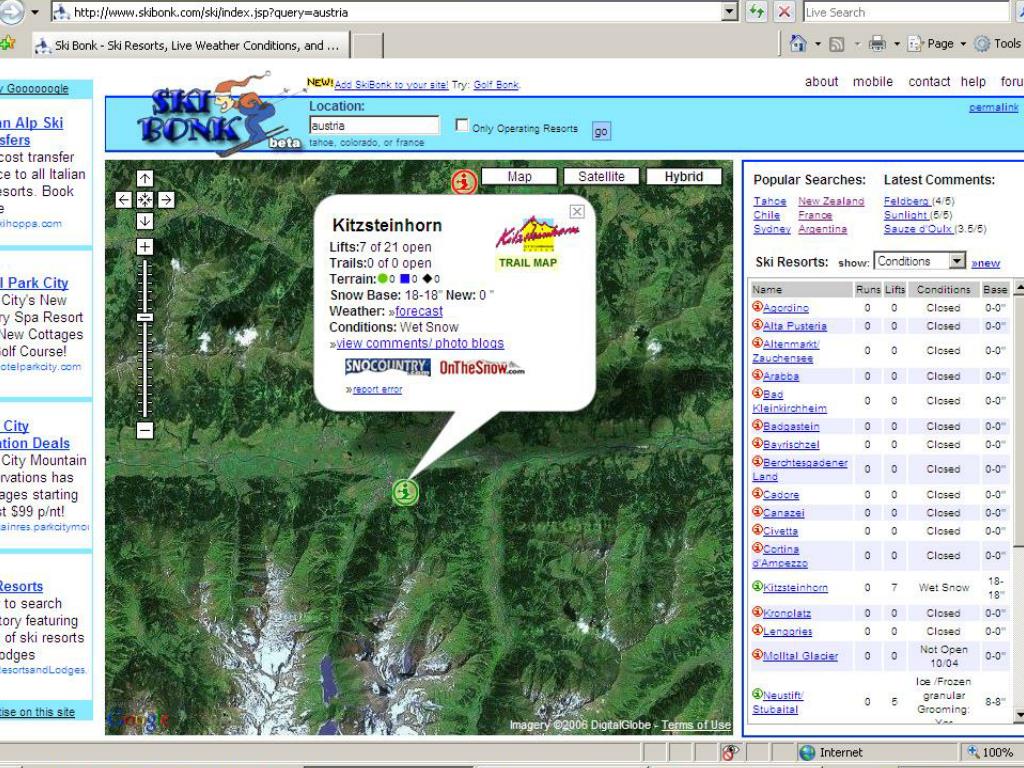
Task: Open dropdown arrow next to Print icon
Action: pyautogui.click(x=897, y=44)
